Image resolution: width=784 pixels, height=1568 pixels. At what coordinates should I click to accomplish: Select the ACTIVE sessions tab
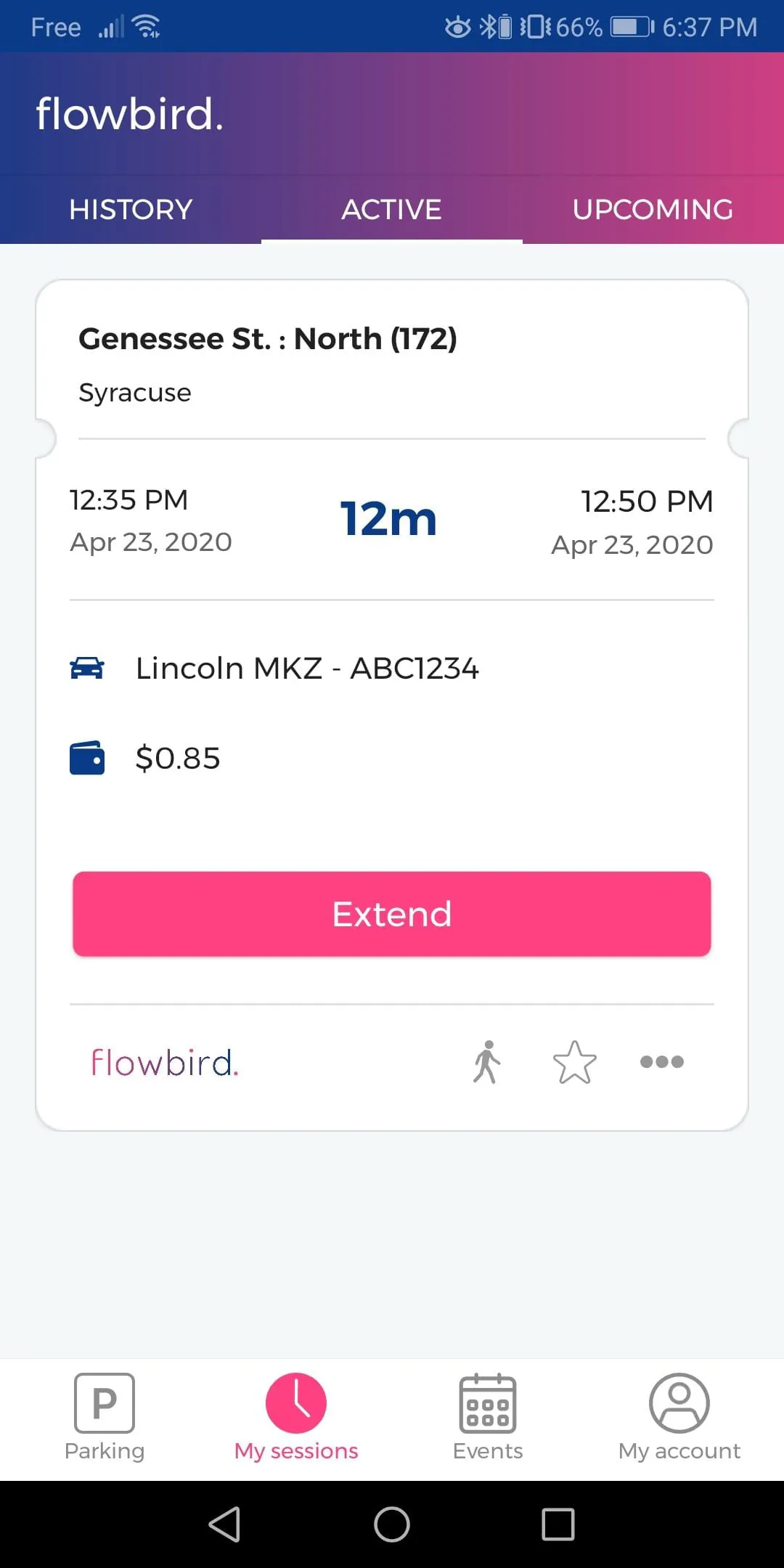coord(392,210)
